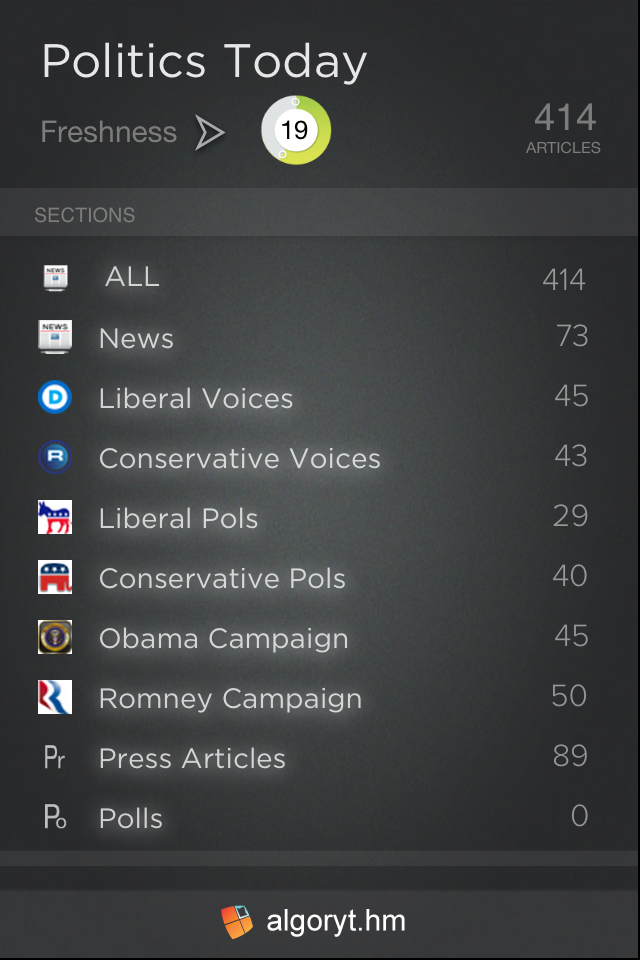Show the Press Articles list
The height and width of the screenshot is (960, 640).
coord(192,758)
